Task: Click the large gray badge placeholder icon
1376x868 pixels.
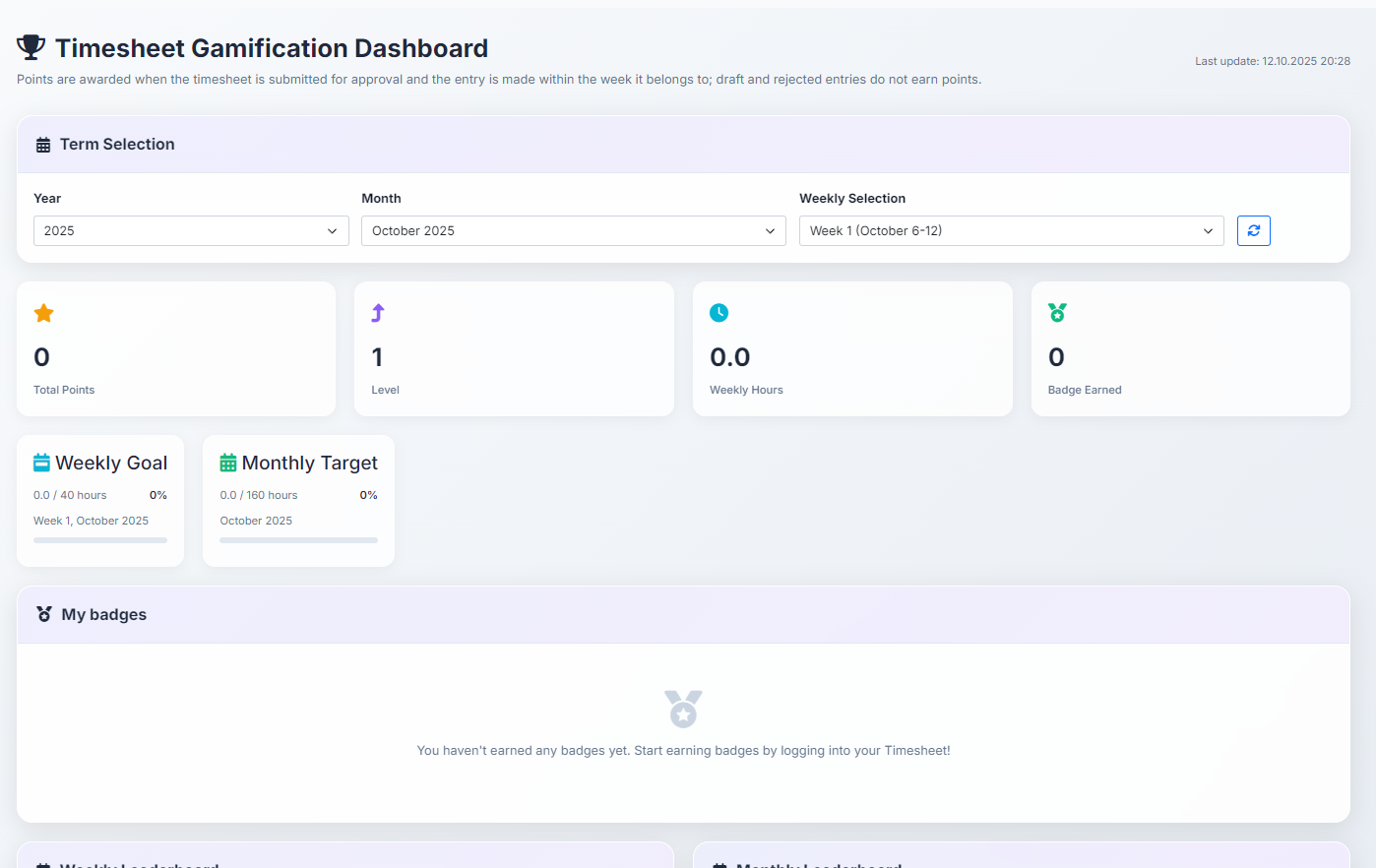Action: click(x=683, y=708)
